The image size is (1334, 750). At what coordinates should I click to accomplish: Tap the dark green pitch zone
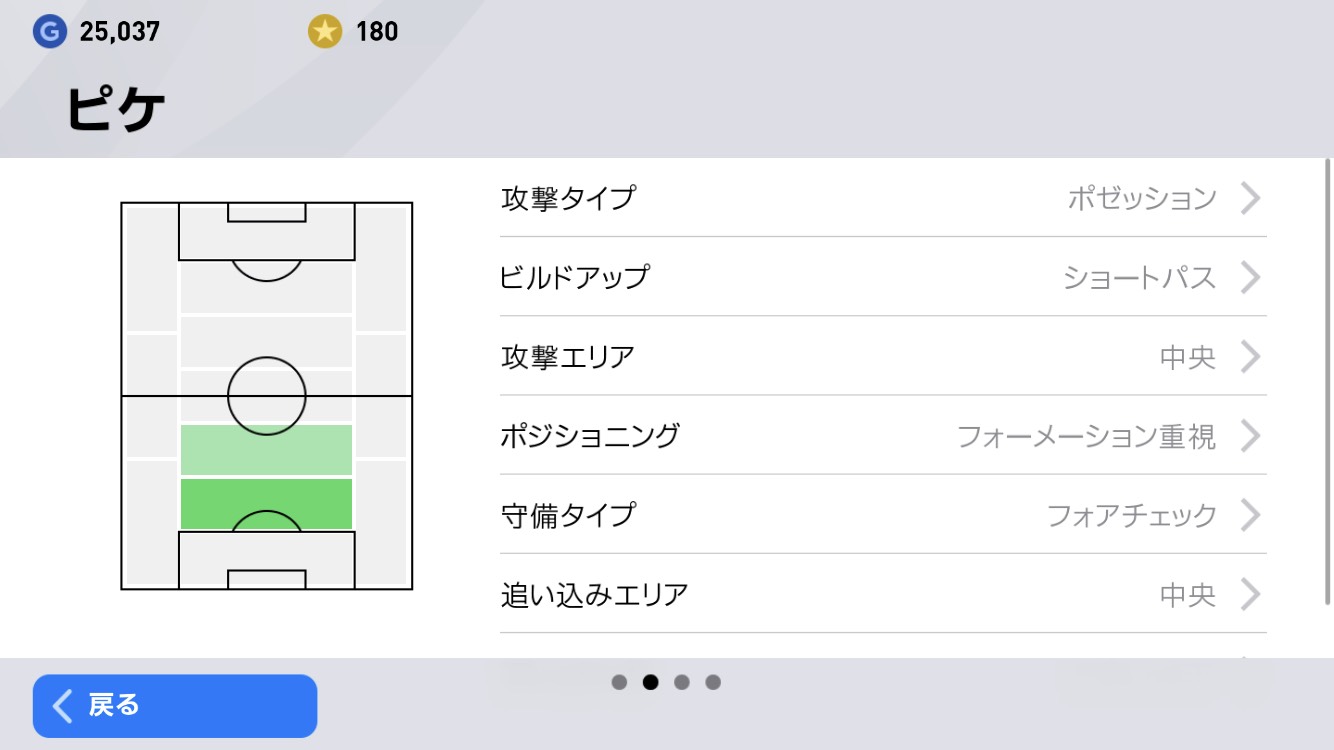click(x=267, y=503)
